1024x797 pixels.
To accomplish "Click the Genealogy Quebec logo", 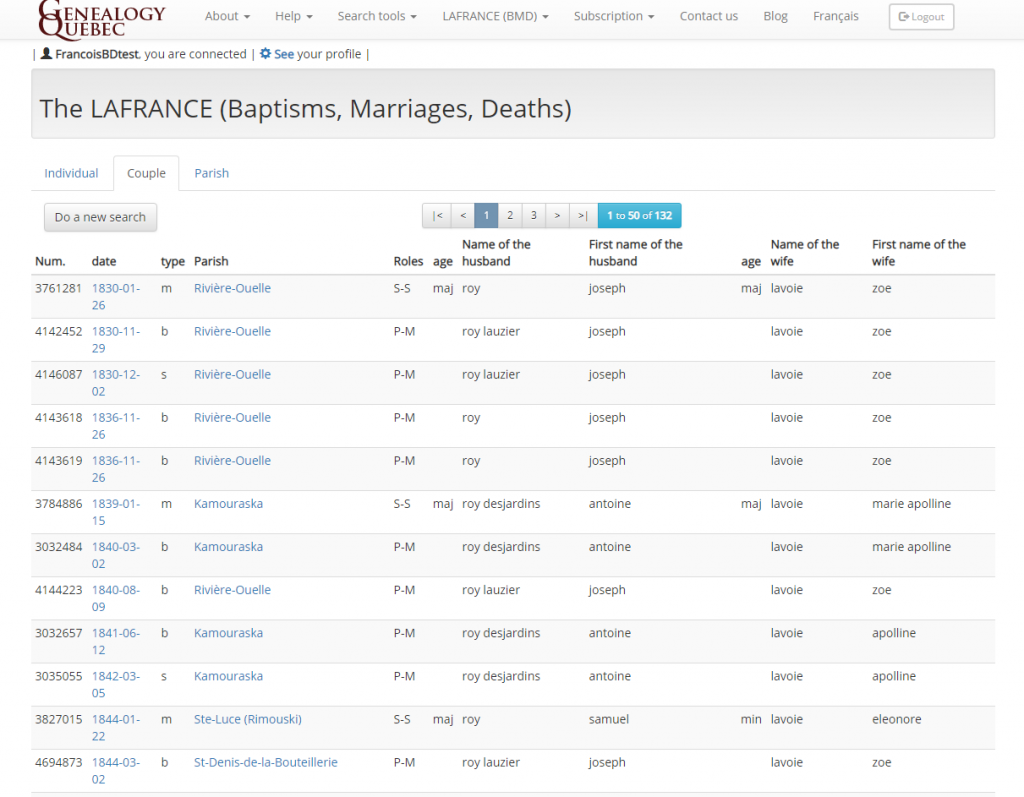I will coord(102,20).
